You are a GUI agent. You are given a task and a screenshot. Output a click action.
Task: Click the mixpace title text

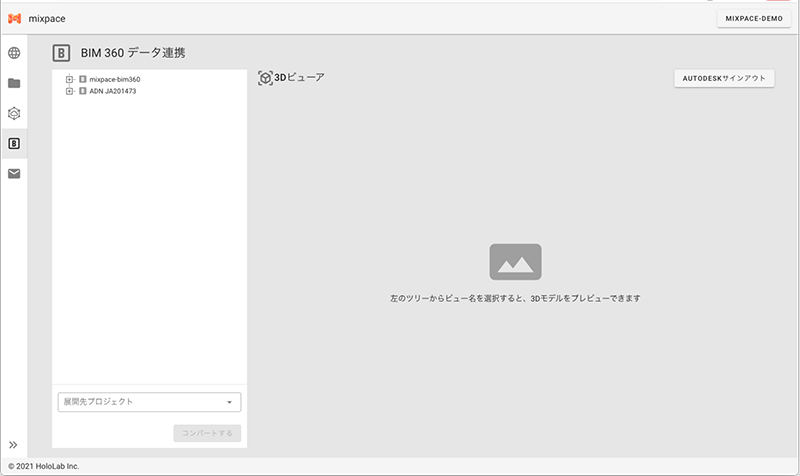(47, 18)
